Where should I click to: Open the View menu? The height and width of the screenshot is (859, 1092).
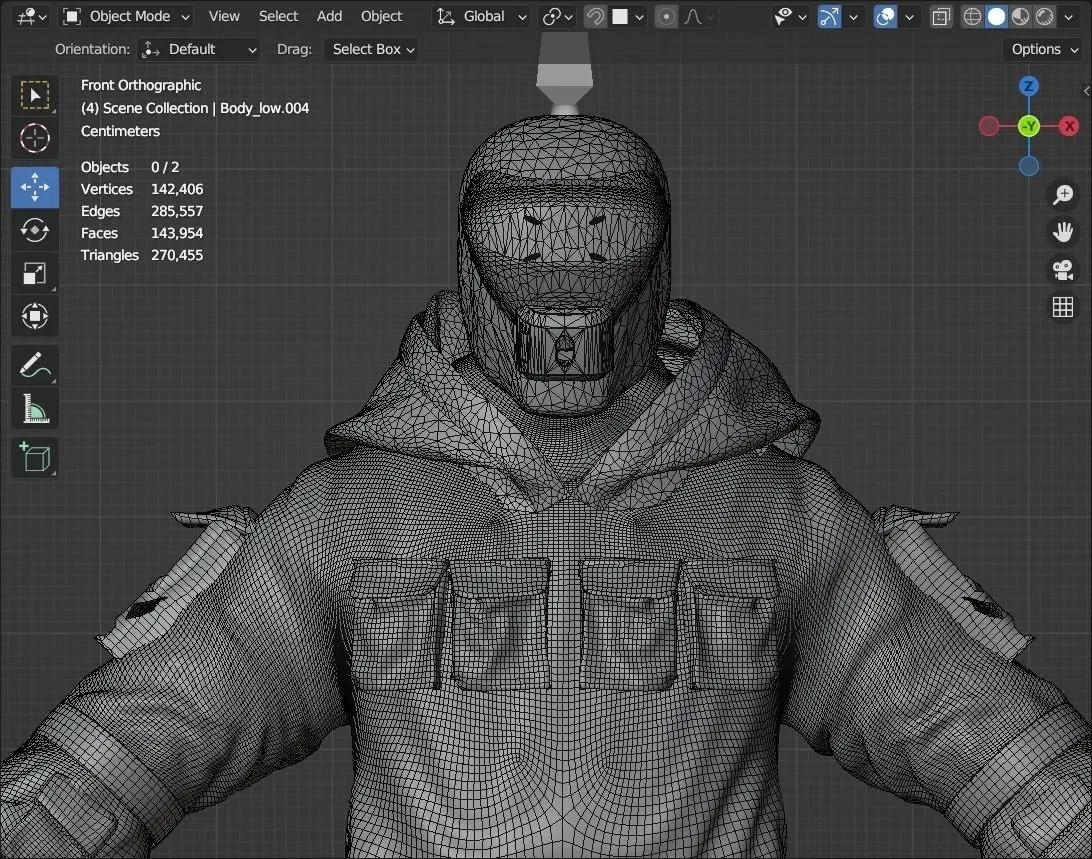tap(224, 16)
